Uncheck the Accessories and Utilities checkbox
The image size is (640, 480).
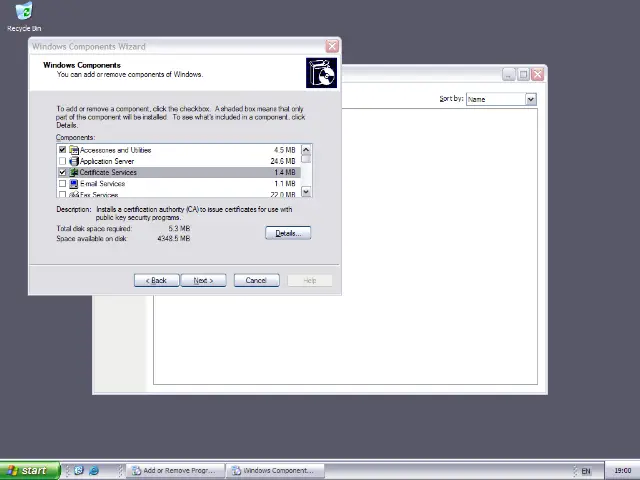click(x=62, y=150)
